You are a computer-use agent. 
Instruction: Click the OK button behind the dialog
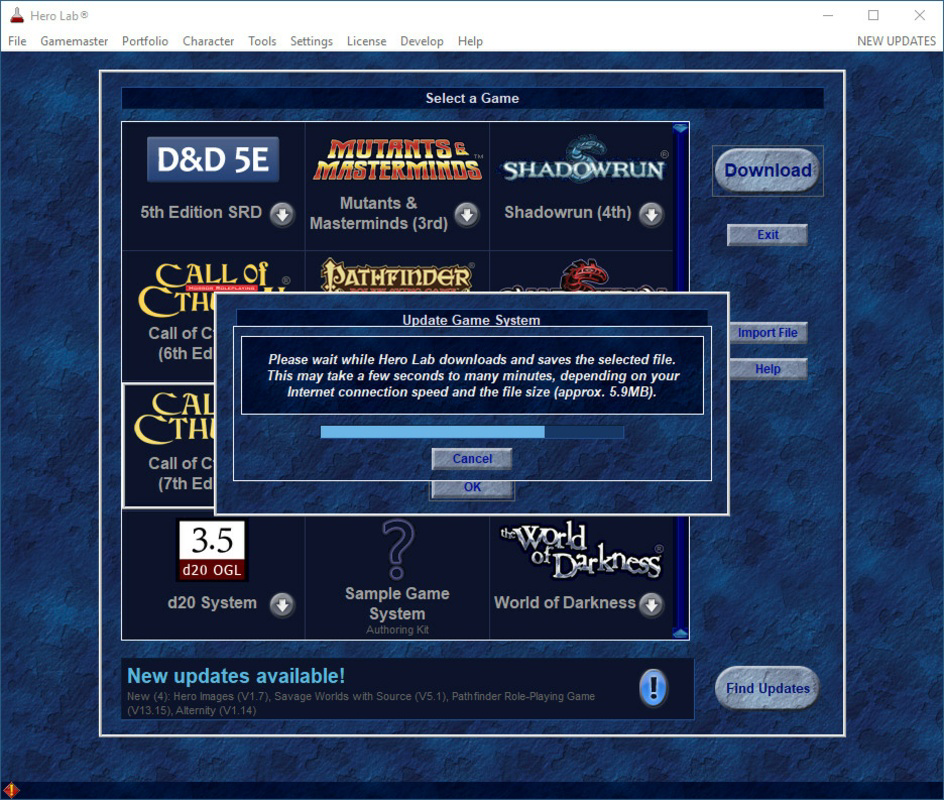472,489
